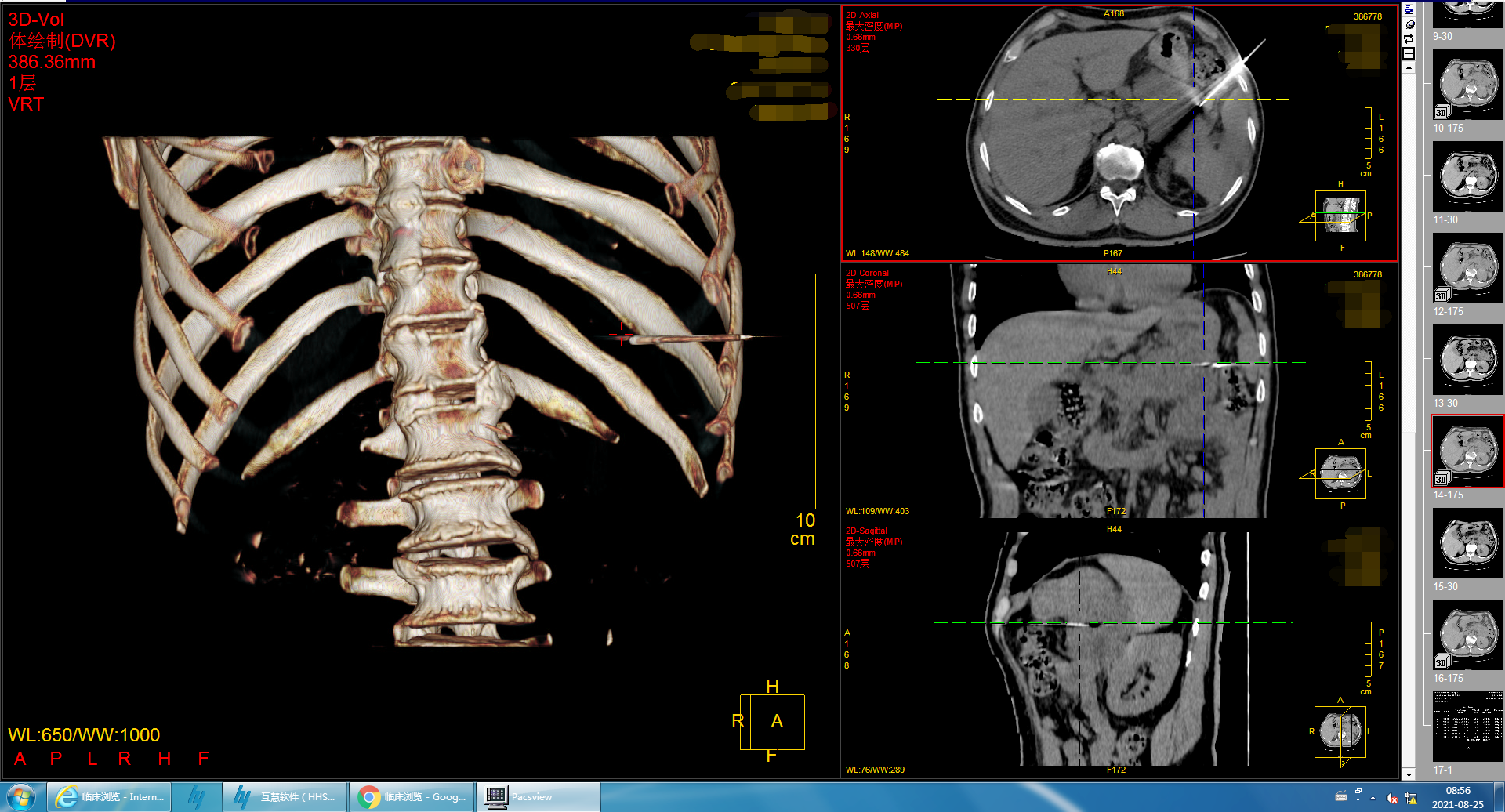Screen dimensions: 1505x812
Task: Click the orientation cube in the coronal view
Action: [x=1340, y=473]
